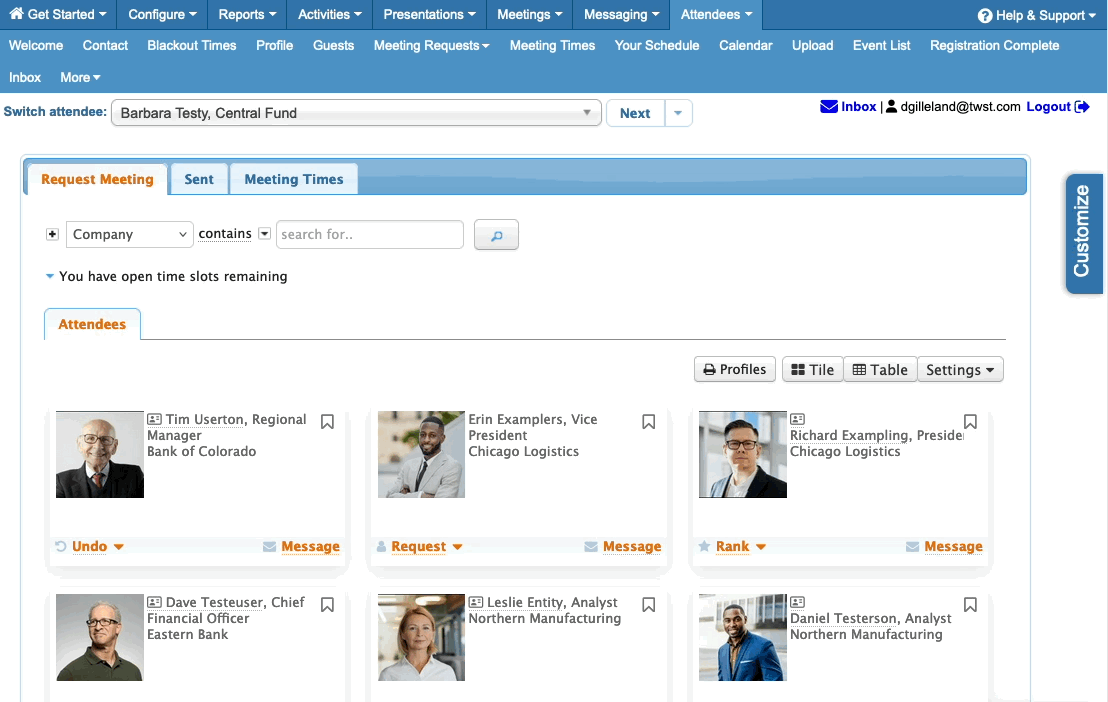Open Blackout Times page
Viewport: 1108px width, 702px height.
pos(191,45)
